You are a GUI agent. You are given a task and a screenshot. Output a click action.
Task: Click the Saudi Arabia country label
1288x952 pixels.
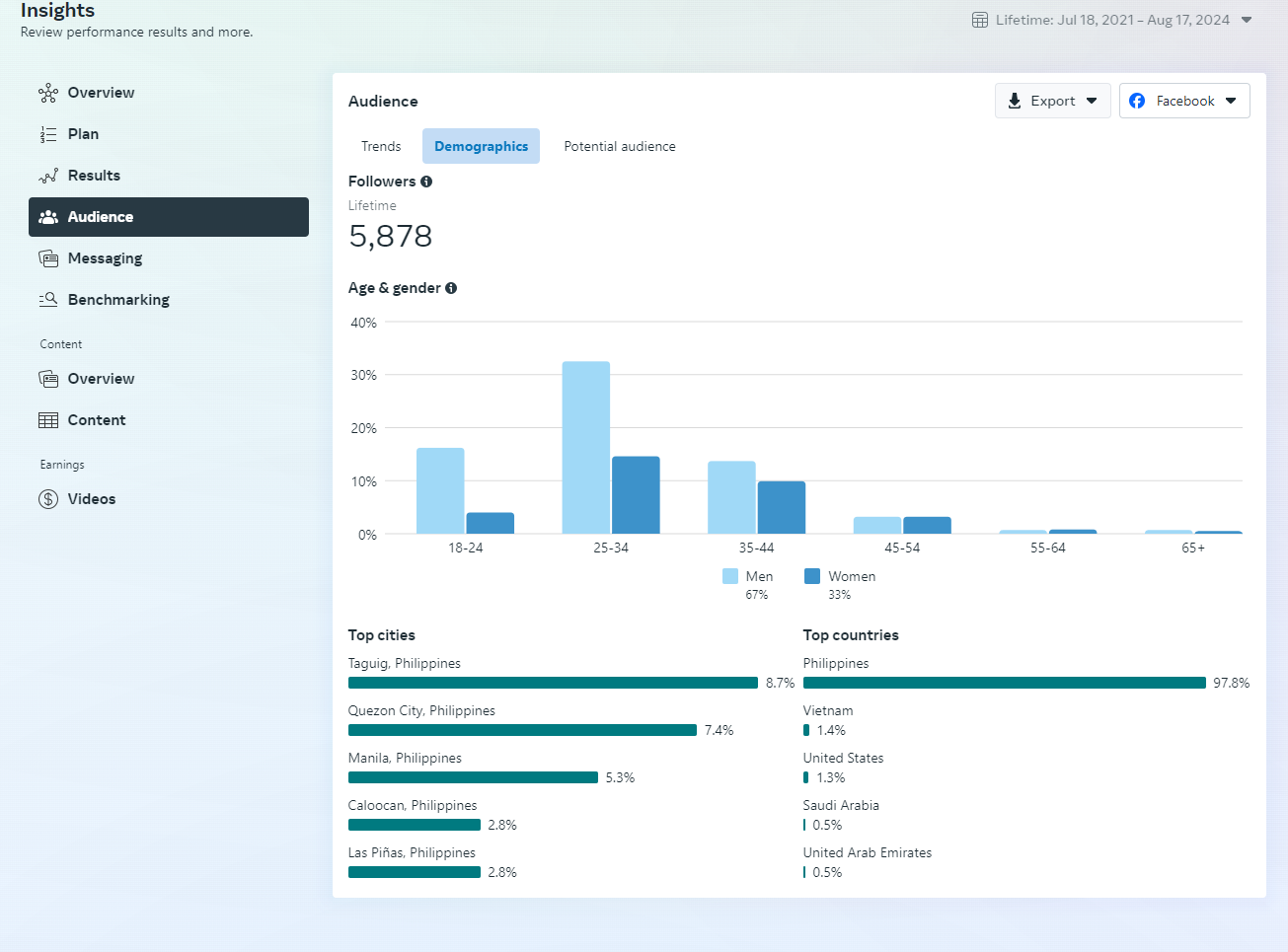841,805
